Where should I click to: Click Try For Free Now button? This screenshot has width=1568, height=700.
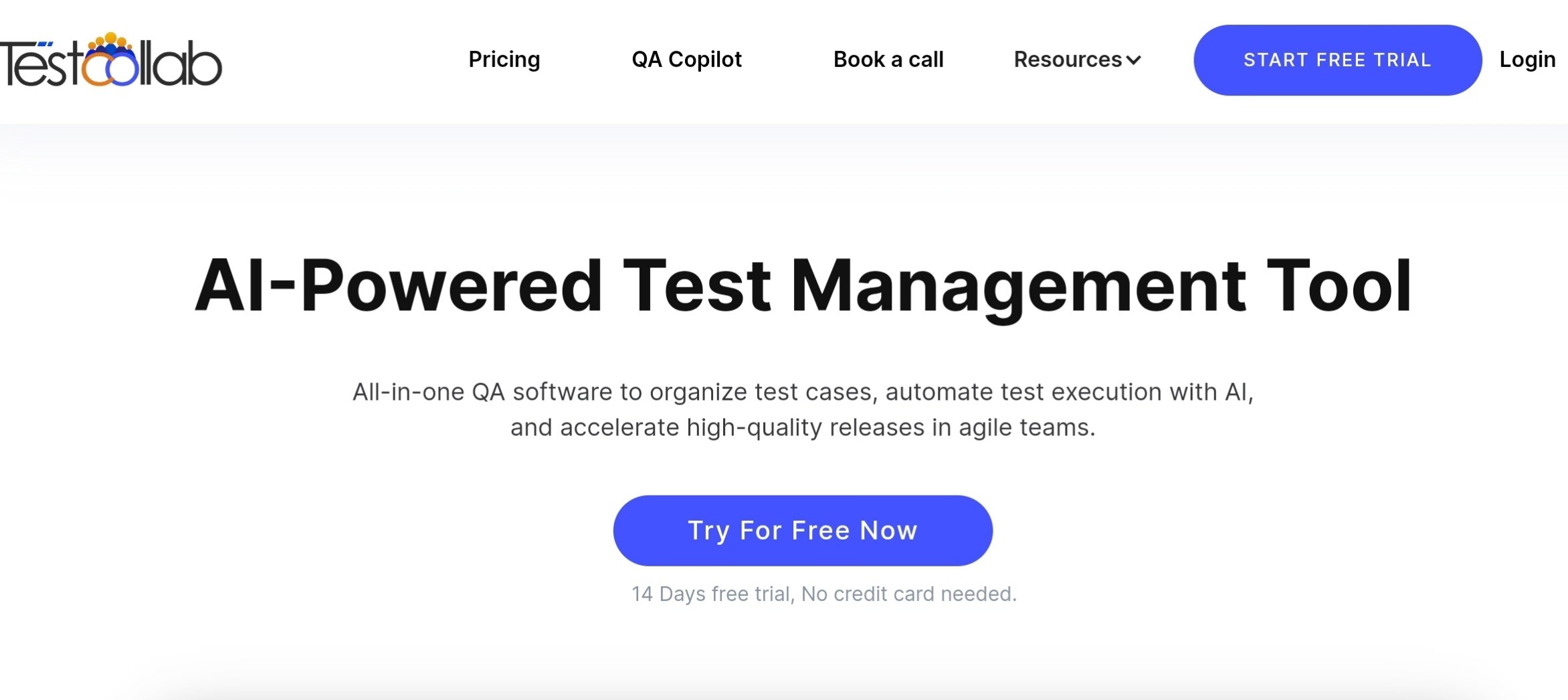tap(803, 530)
